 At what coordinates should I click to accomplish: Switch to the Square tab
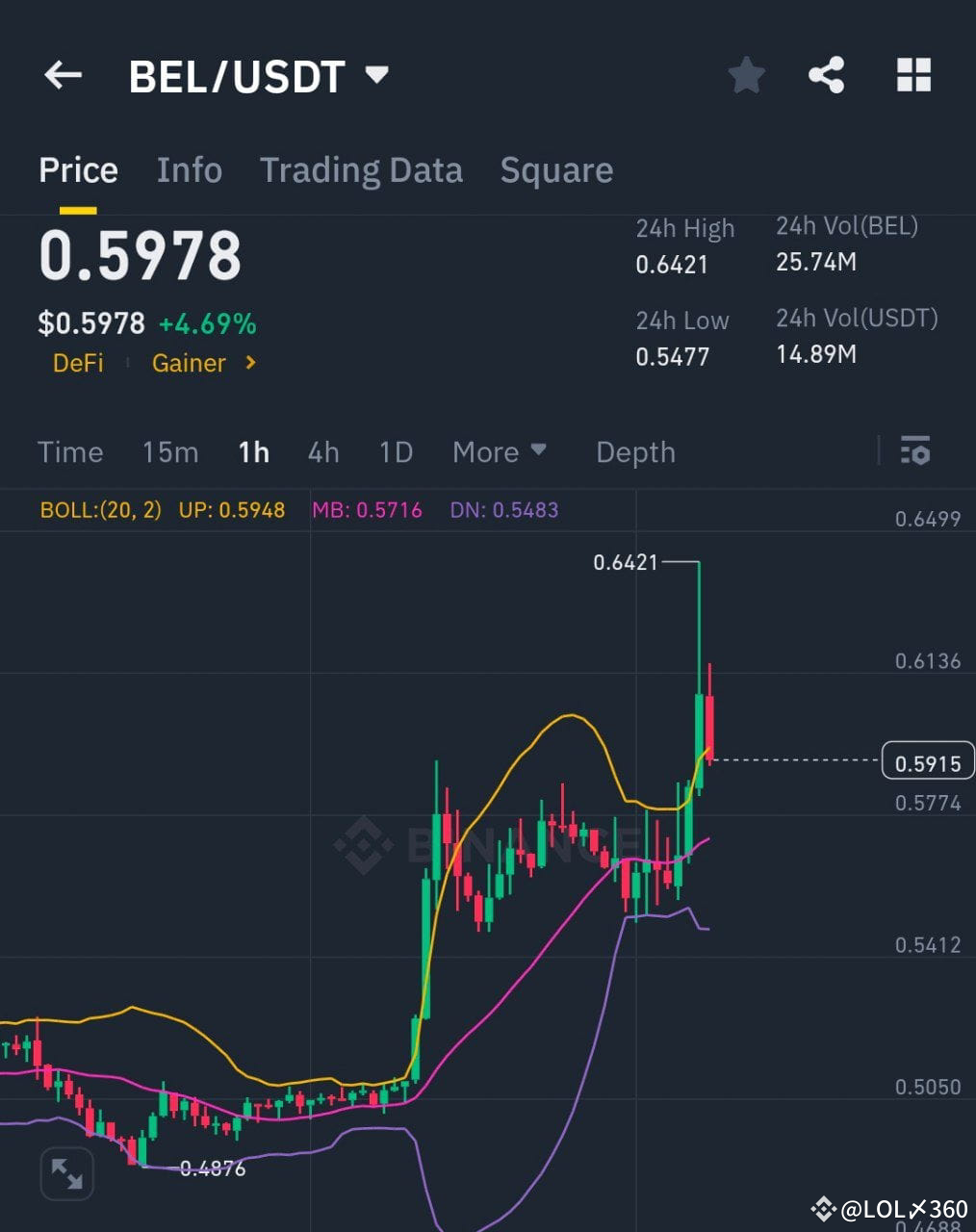click(556, 169)
